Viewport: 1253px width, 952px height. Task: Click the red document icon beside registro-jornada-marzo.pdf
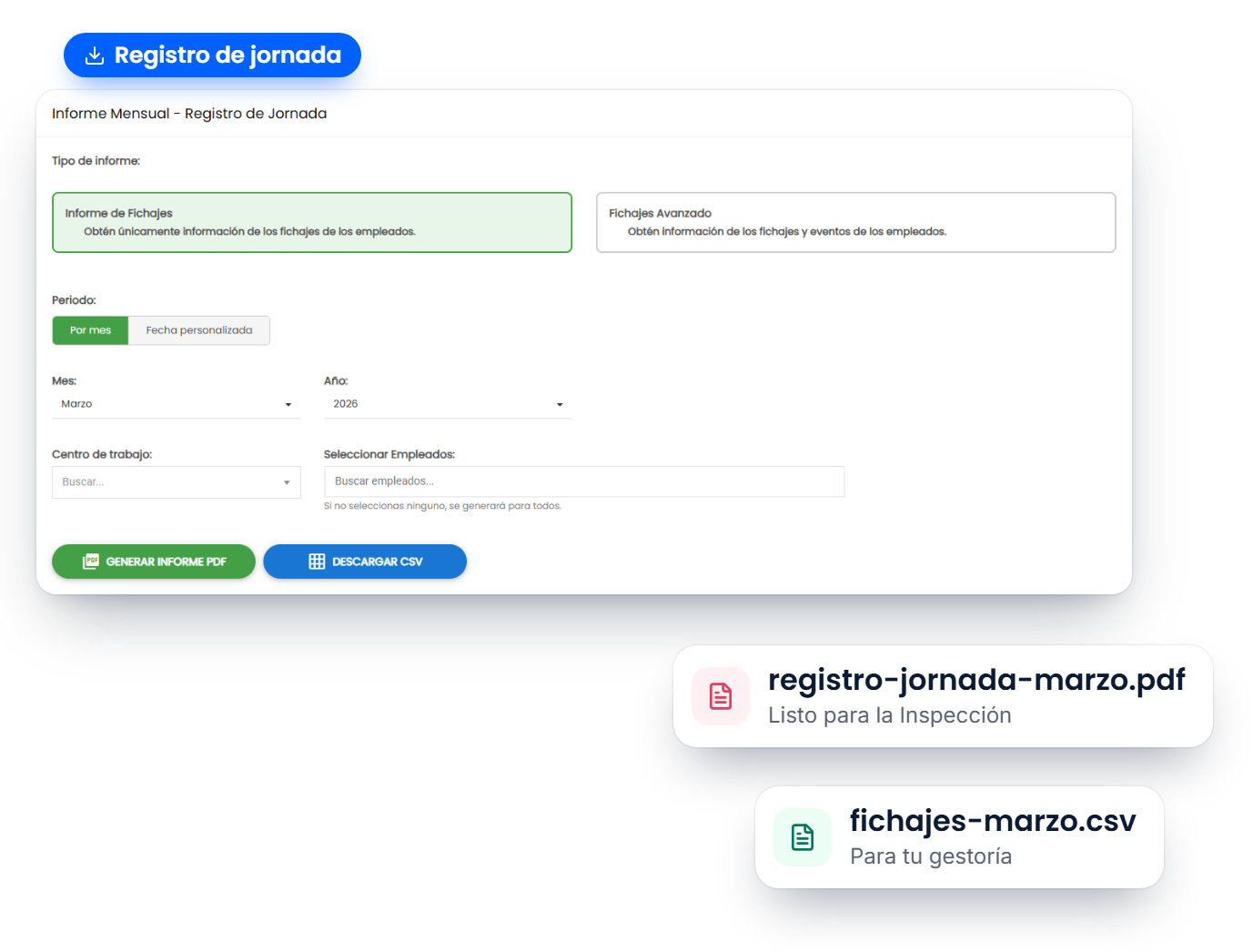721,696
